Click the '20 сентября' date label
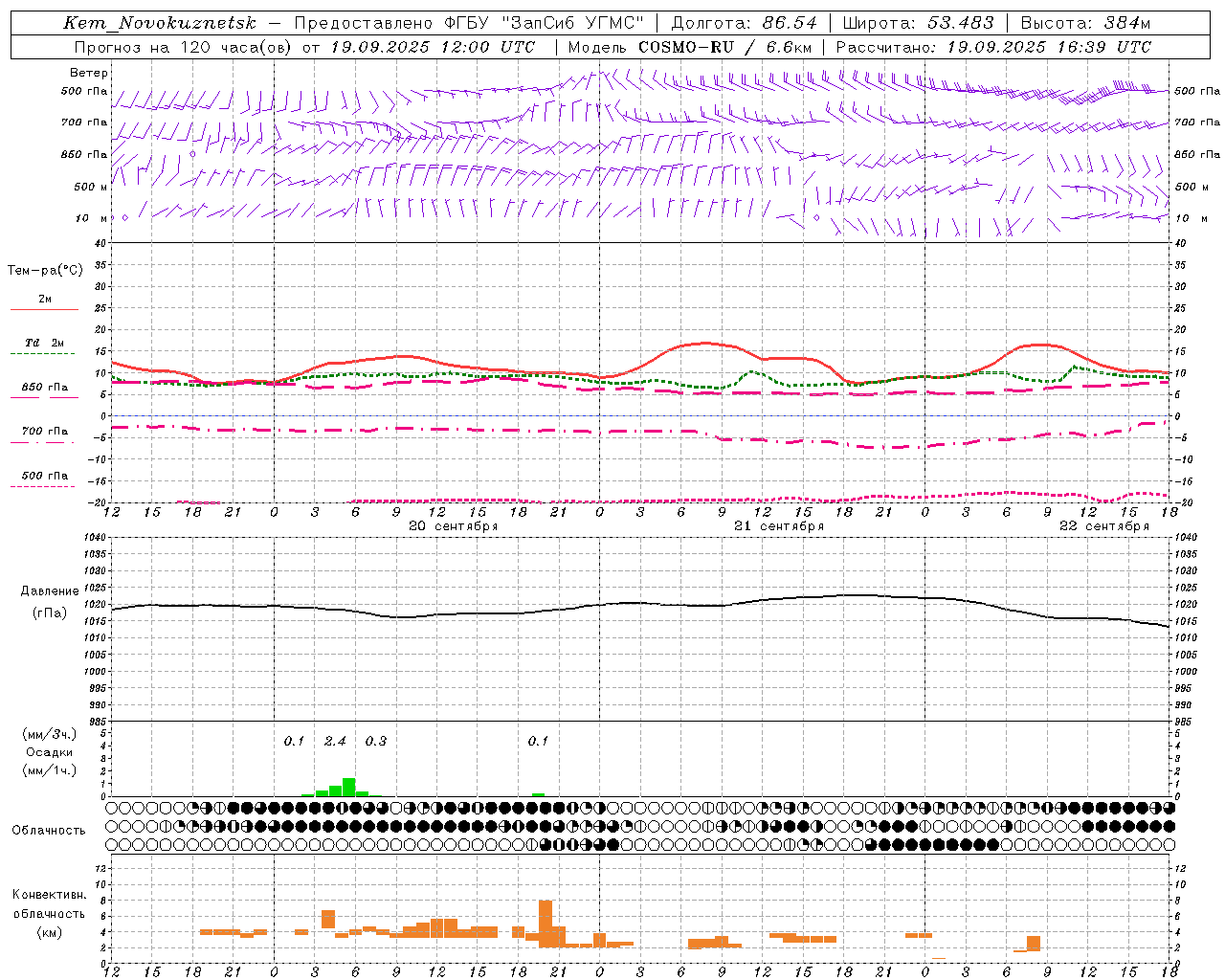 point(454,526)
